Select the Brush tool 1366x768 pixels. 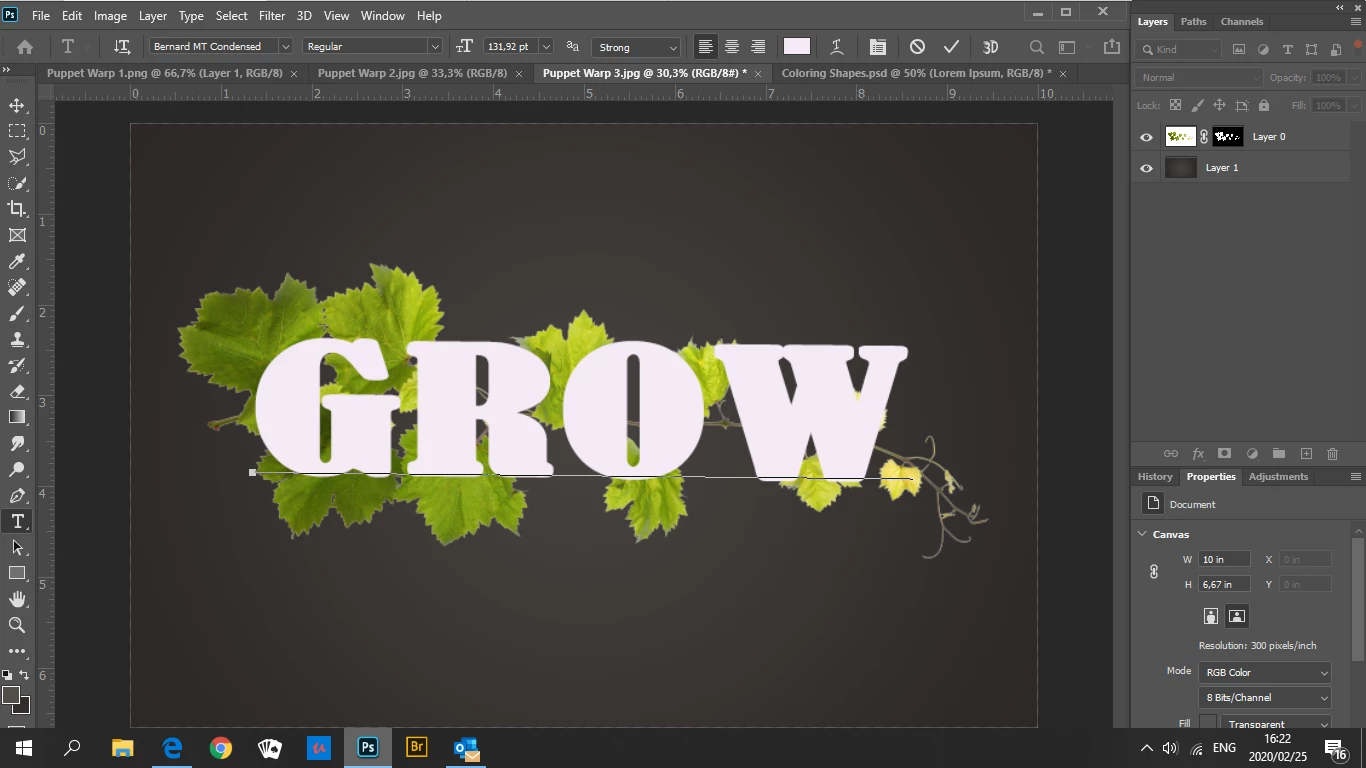click(17, 313)
